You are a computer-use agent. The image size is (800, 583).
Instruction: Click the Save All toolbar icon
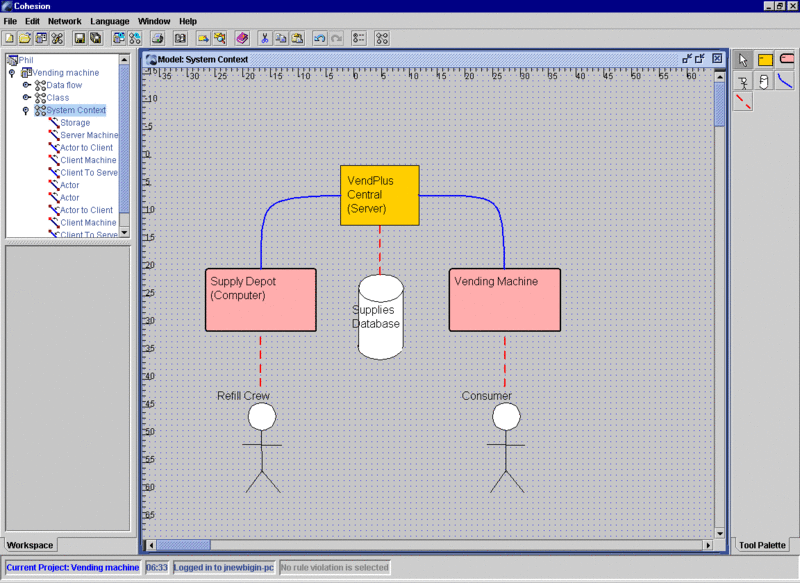point(95,38)
